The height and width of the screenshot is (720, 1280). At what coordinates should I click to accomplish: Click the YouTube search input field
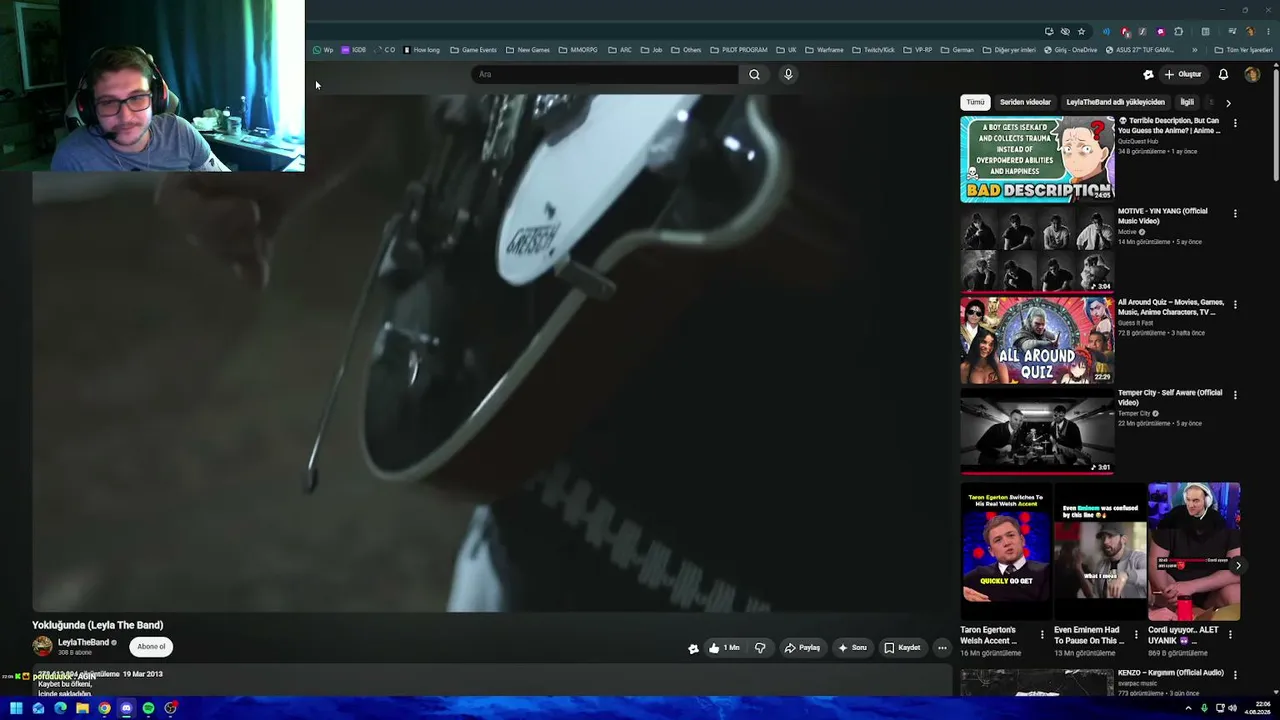point(605,74)
